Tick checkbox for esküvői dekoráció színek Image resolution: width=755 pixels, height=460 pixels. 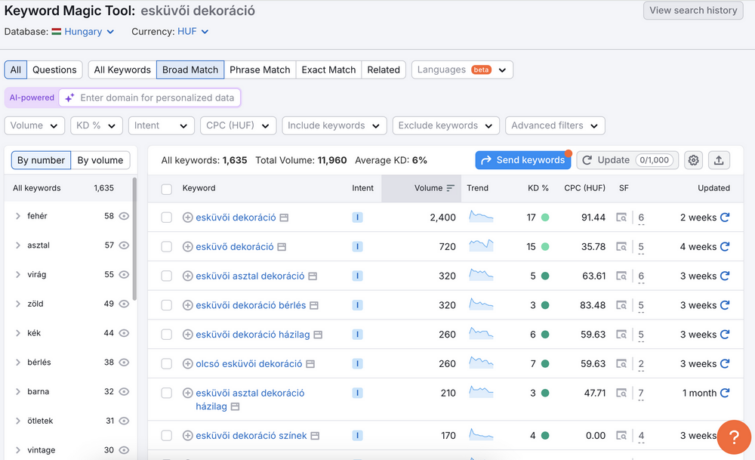[x=167, y=435]
